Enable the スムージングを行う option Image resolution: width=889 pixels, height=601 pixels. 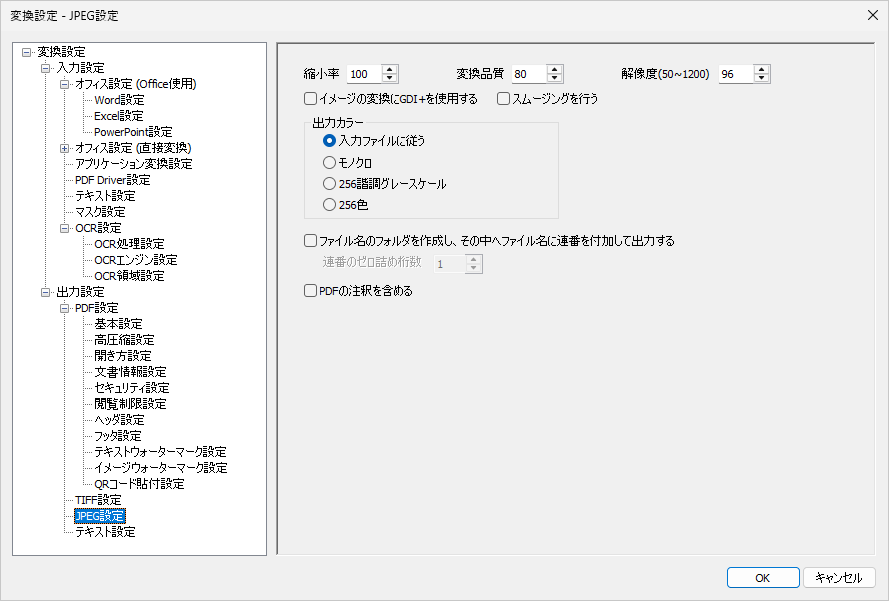(x=502, y=98)
